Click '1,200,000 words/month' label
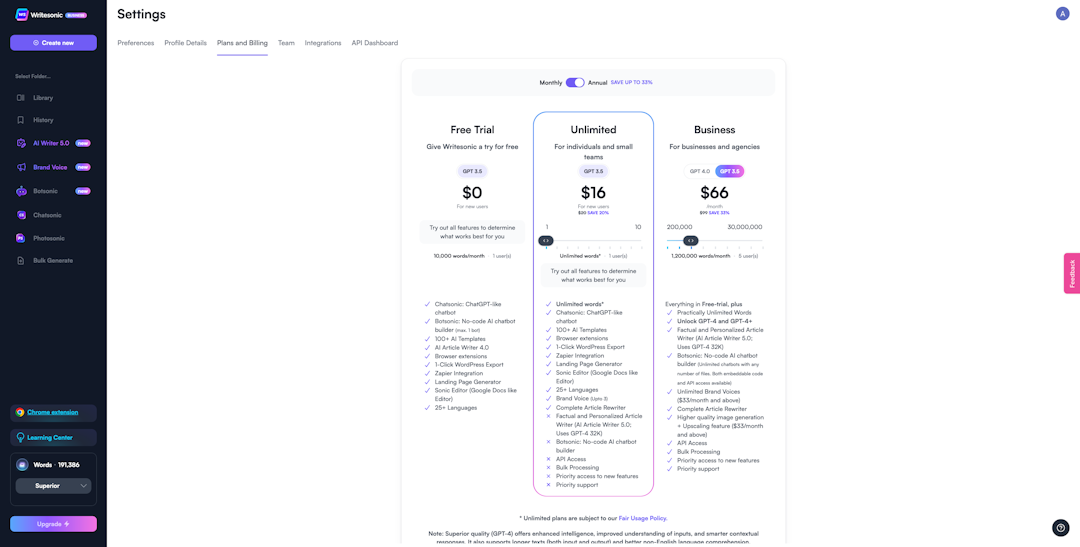The height and width of the screenshot is (547, 1080). tap(701, 256)
